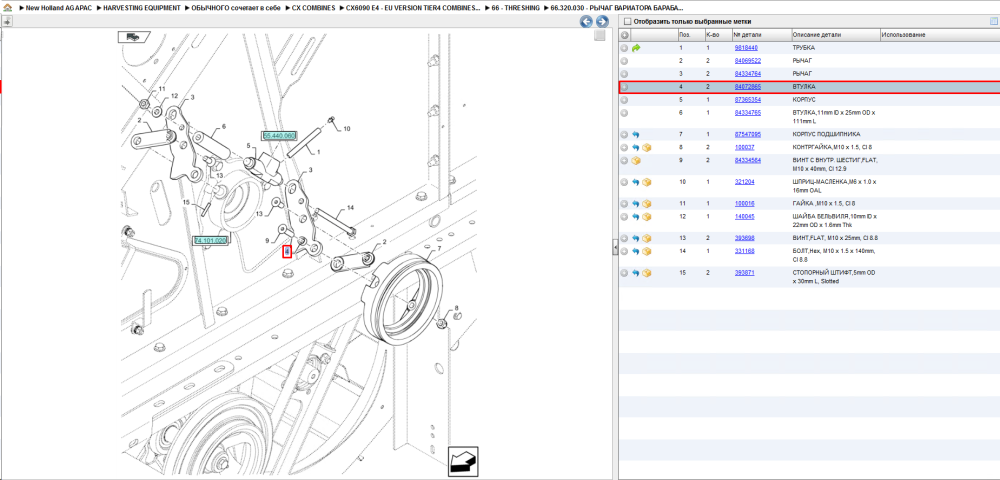
Task: Toggle the select-all circle in table header
Action: pos(624,34)
